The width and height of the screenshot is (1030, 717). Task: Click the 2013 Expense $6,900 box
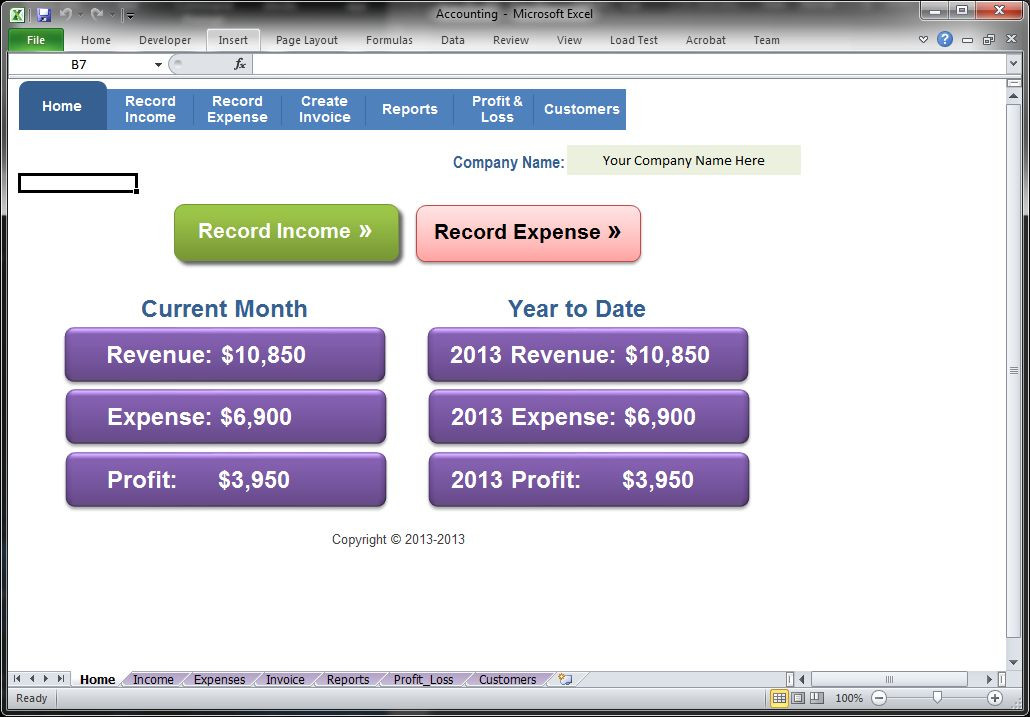click(x=589, y=417)
